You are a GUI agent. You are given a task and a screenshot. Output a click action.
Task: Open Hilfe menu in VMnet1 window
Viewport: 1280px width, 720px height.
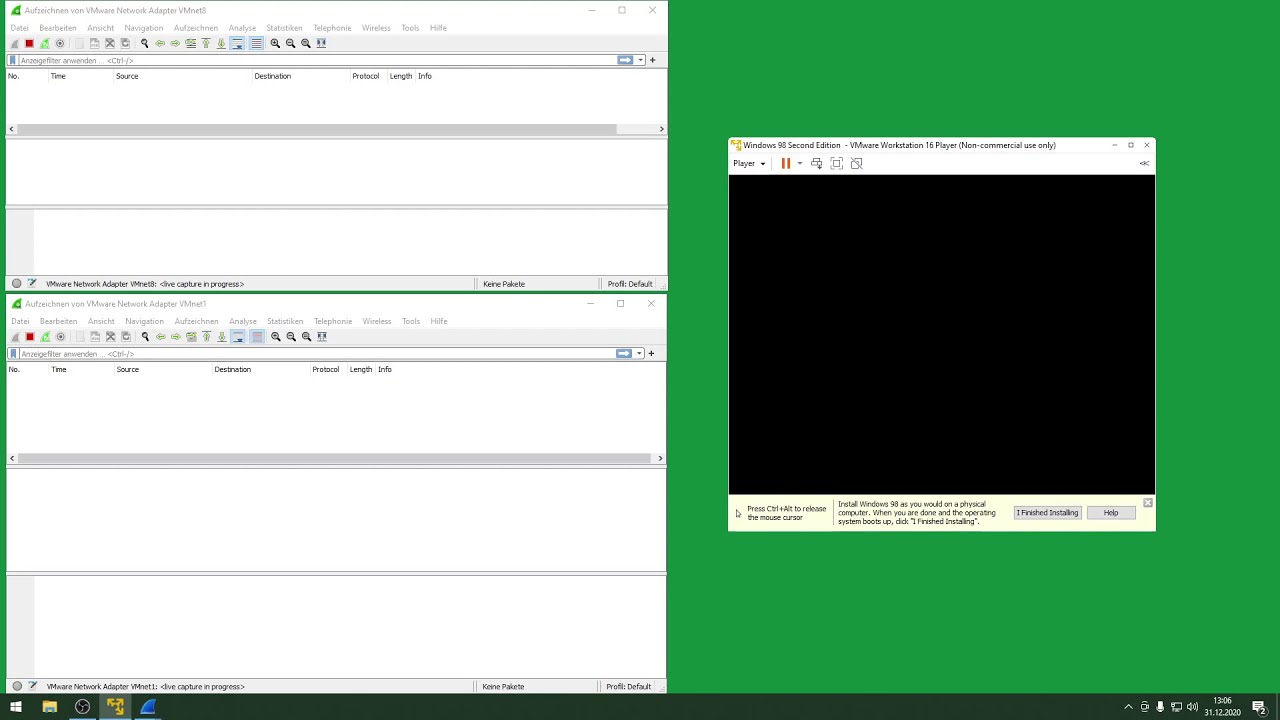pos(439,321)
